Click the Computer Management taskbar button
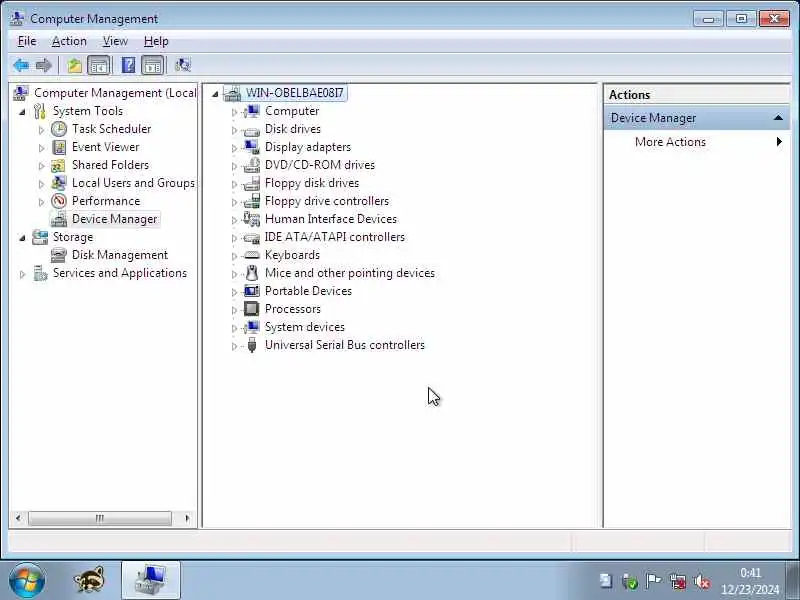This screenshot has width=800, height=600. (151, 581)
